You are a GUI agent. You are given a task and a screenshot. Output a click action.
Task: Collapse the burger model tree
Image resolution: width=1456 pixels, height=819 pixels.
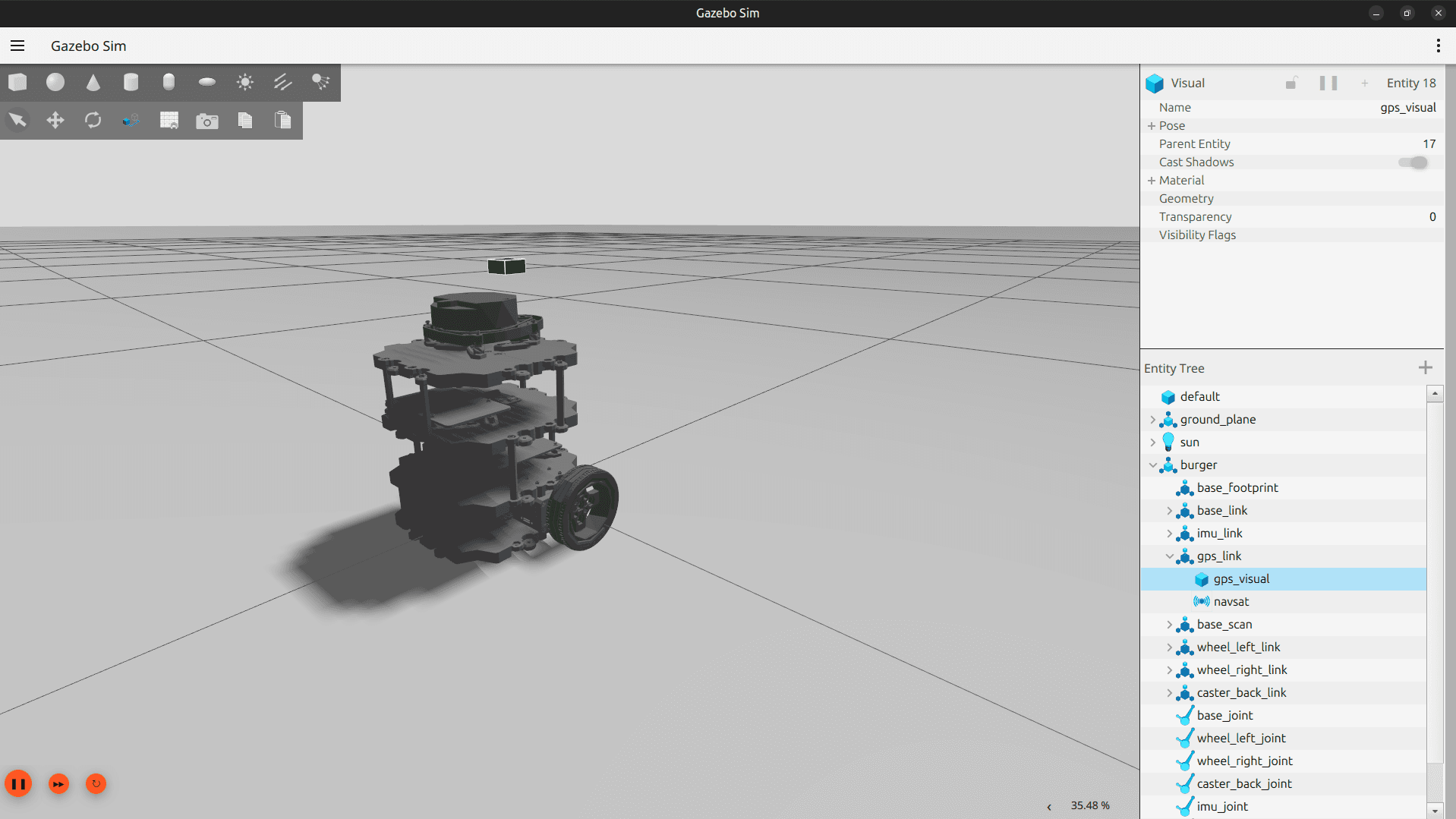1153,465
